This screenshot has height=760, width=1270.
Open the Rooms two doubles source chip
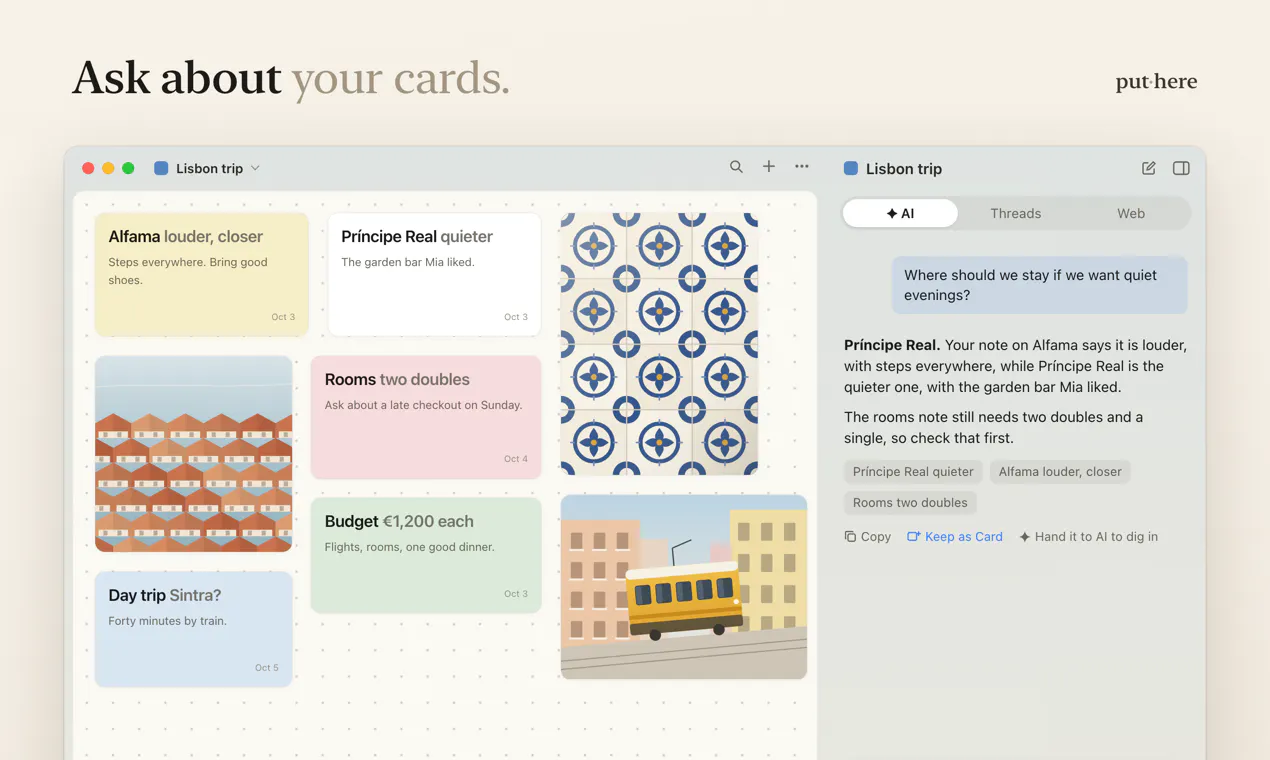(x=910, y=503)
